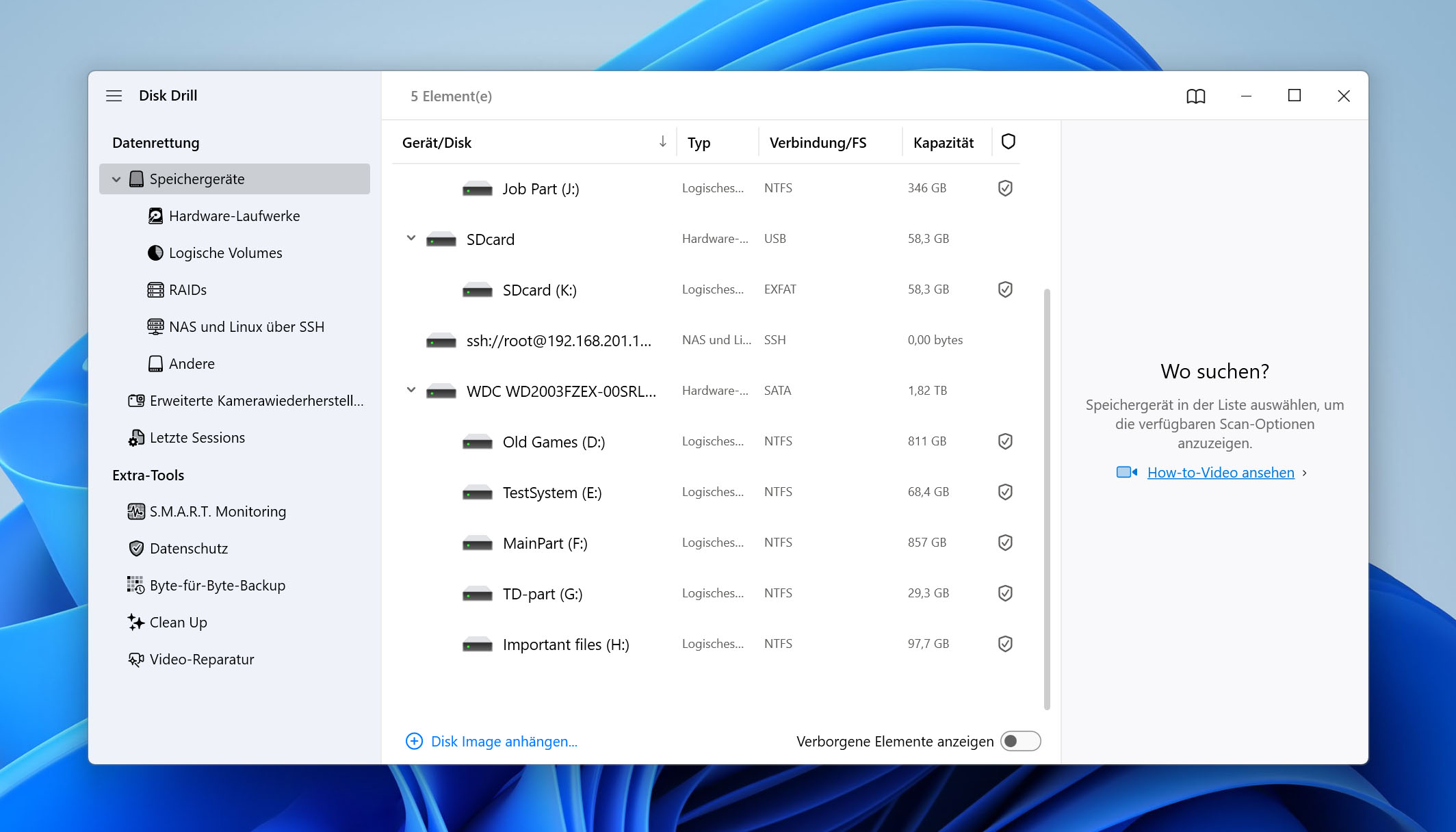1456x832 pixels.
Task: Click the protection shield for TestSystem (E:)
Action: point(1005,492)
